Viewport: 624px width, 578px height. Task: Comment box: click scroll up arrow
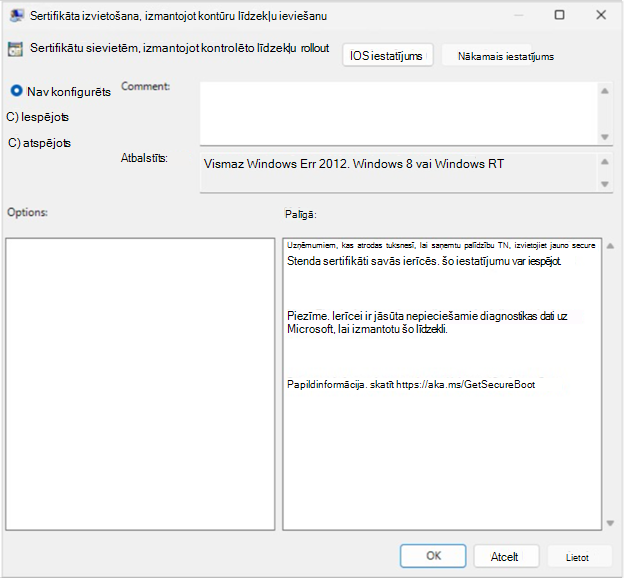pos(605,91)
